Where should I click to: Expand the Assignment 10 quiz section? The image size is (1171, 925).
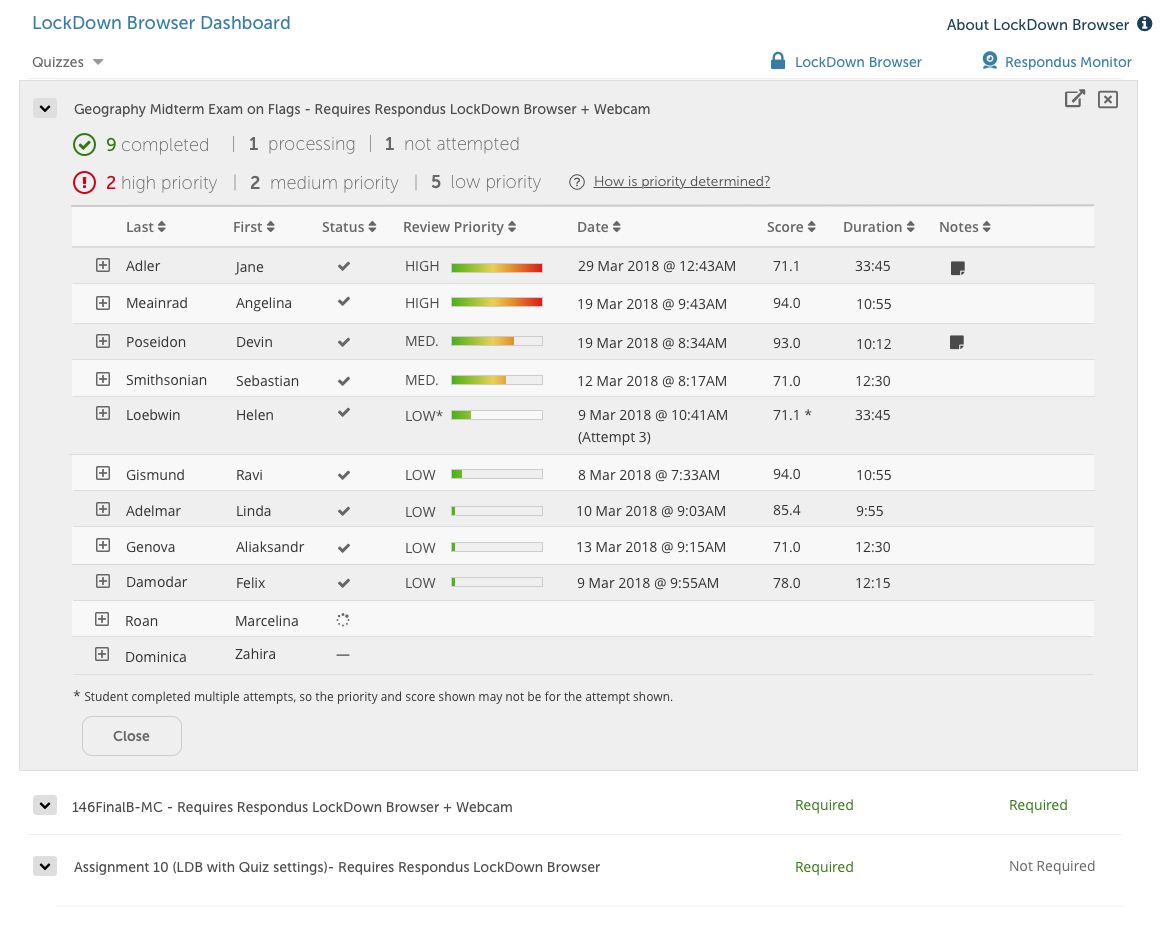click(x=44, y=866)
